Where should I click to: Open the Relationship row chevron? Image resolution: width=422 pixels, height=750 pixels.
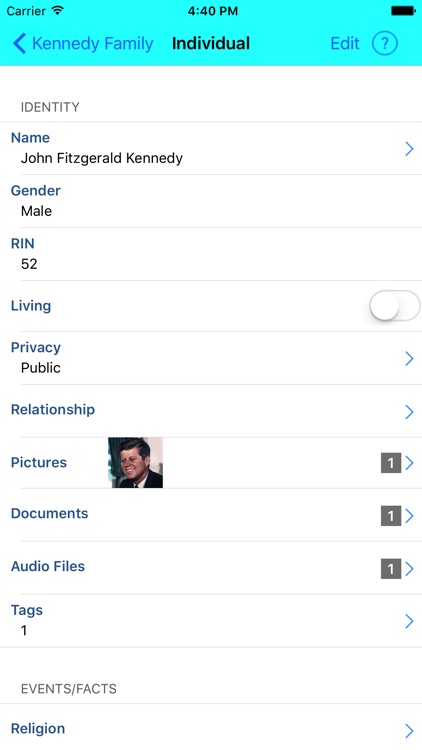(409, 411)
